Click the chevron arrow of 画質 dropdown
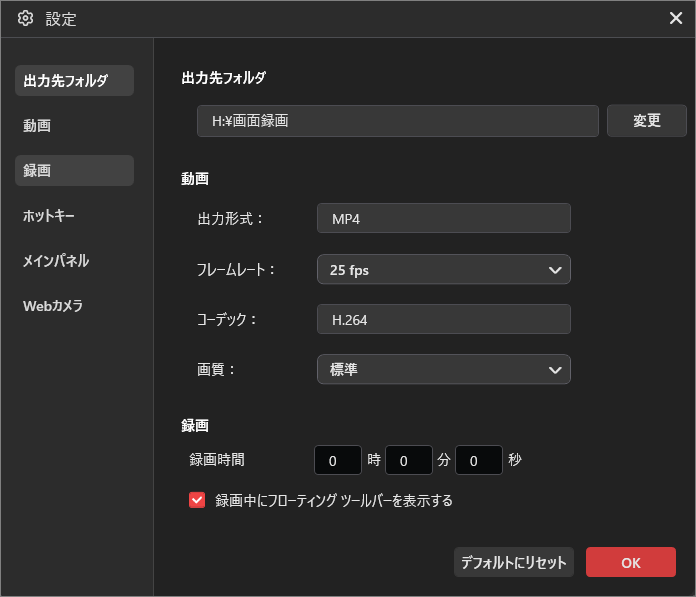 click(x=555, y=370)
